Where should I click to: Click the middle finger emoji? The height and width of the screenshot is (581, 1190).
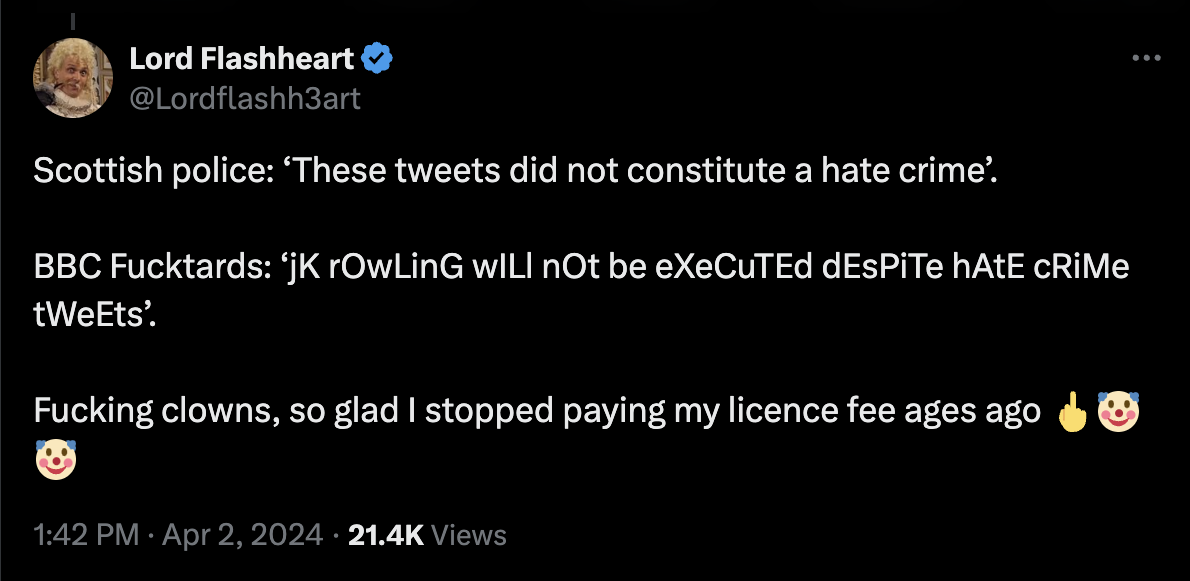tap(1070, 411)
